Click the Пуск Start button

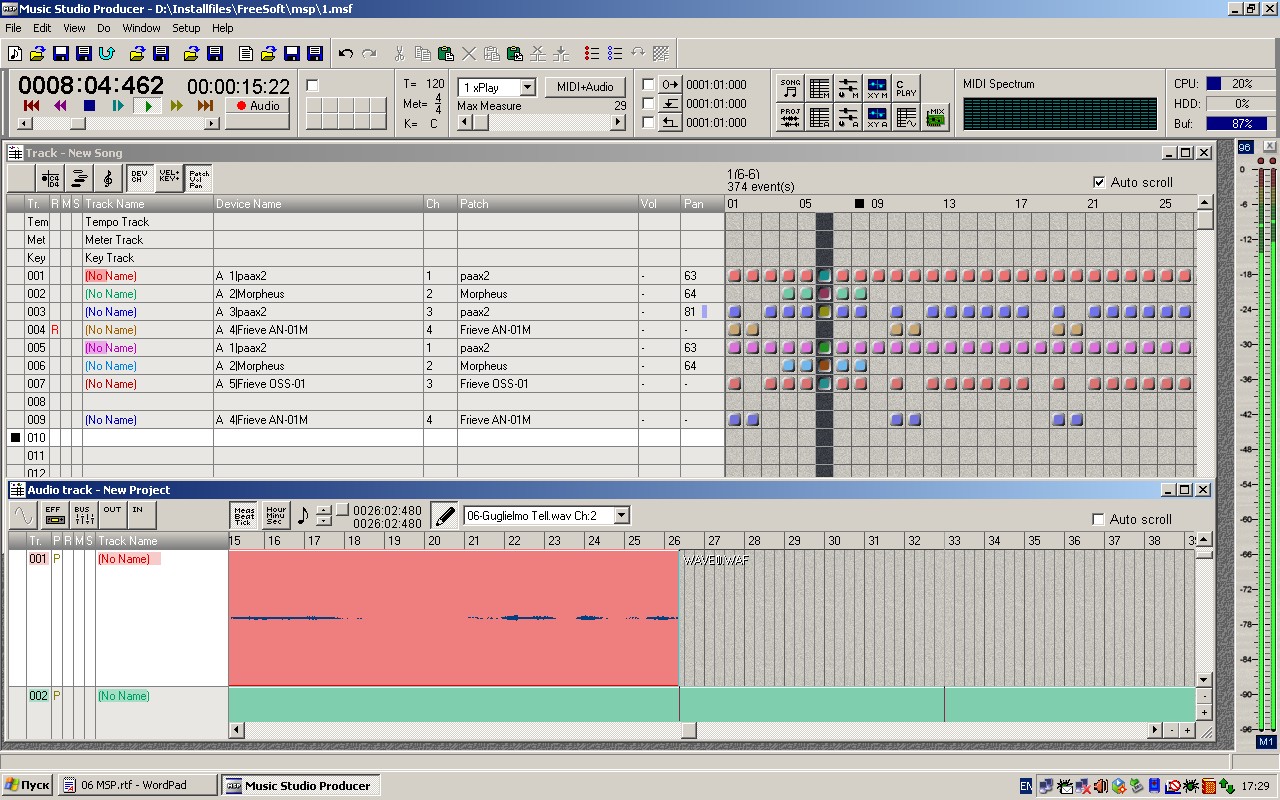(x=27, y=785)
